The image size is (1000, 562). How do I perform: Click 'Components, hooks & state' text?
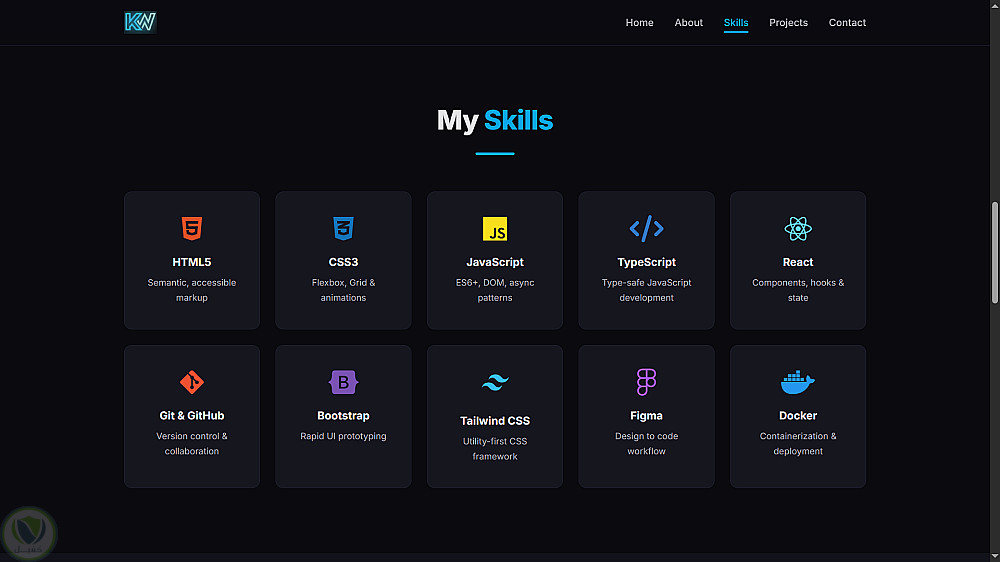[x=798, y=290]
